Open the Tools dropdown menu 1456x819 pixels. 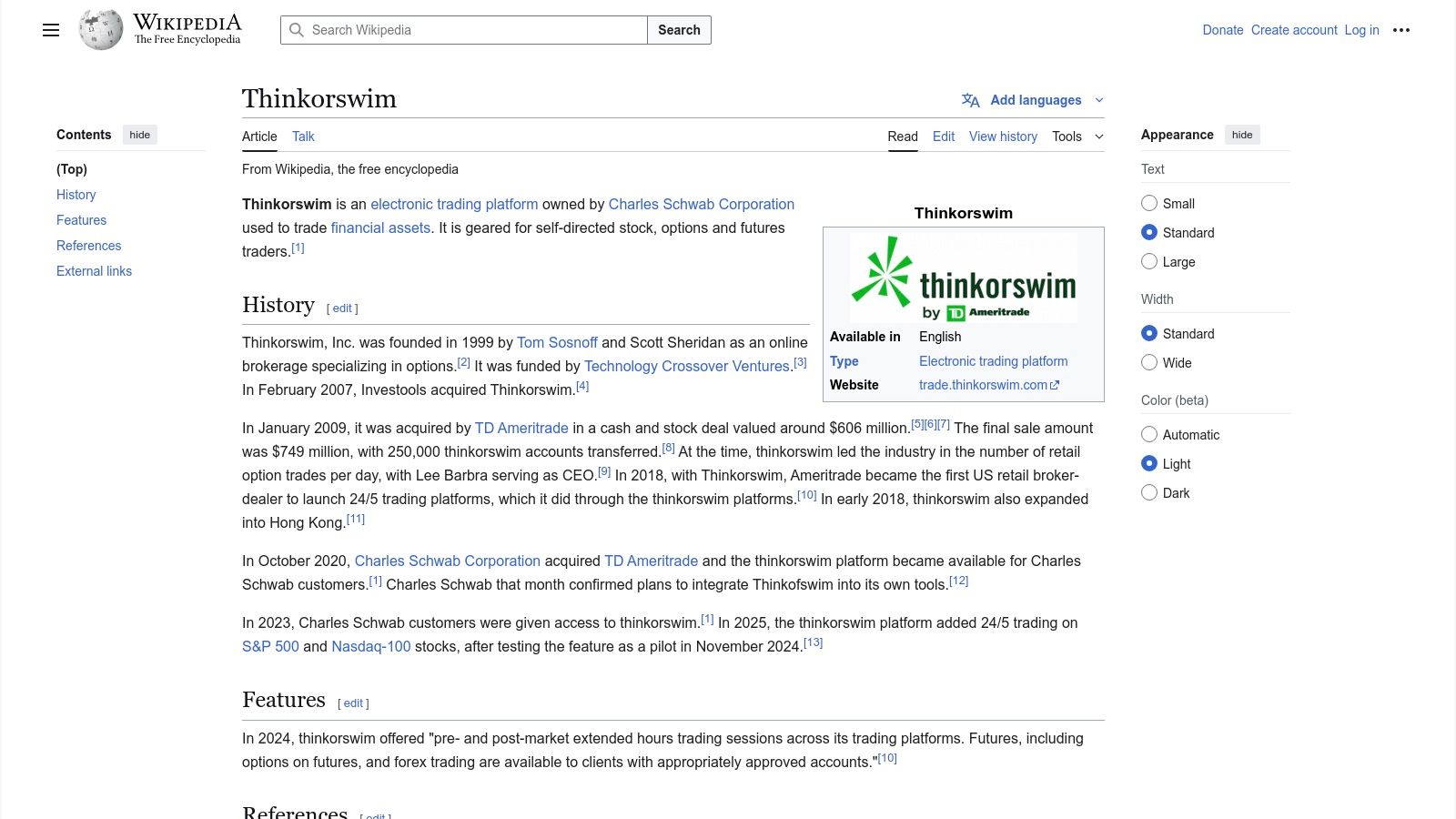point(1077,136)
